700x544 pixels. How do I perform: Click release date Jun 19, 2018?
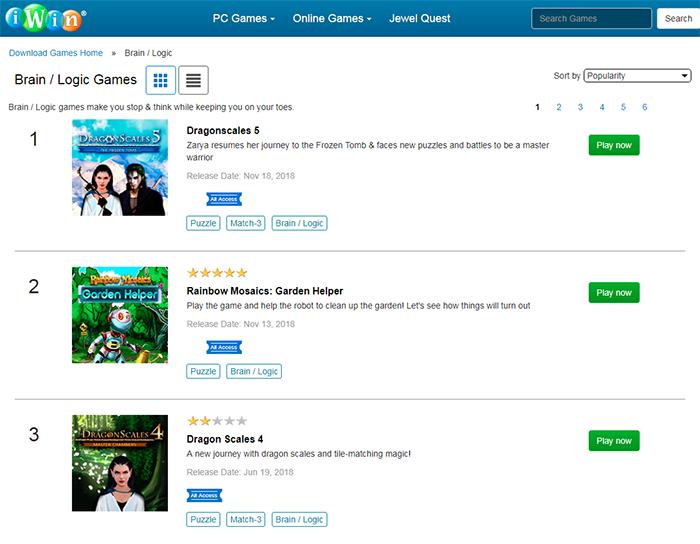(x=240, y=472)
